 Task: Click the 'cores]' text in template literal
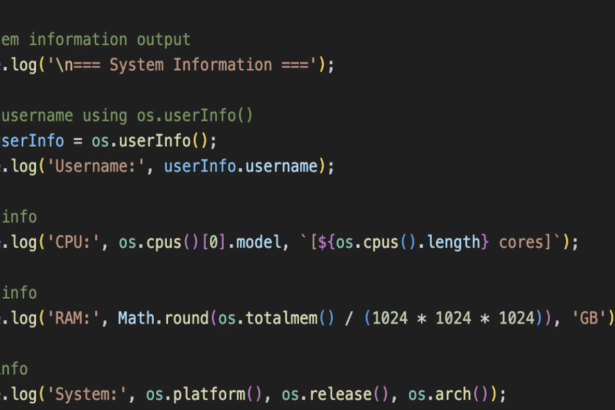(538, 242)
